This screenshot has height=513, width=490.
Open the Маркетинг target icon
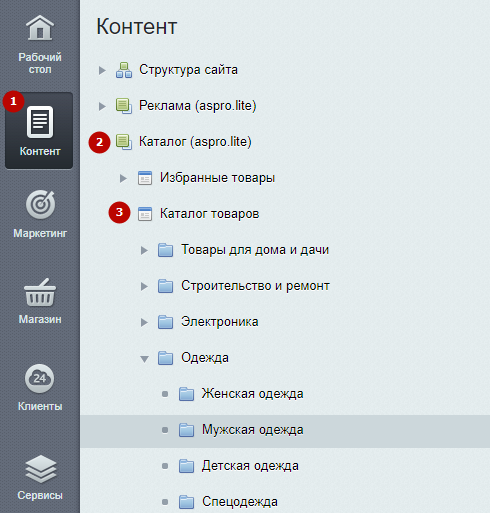click(x=40, y=204)
